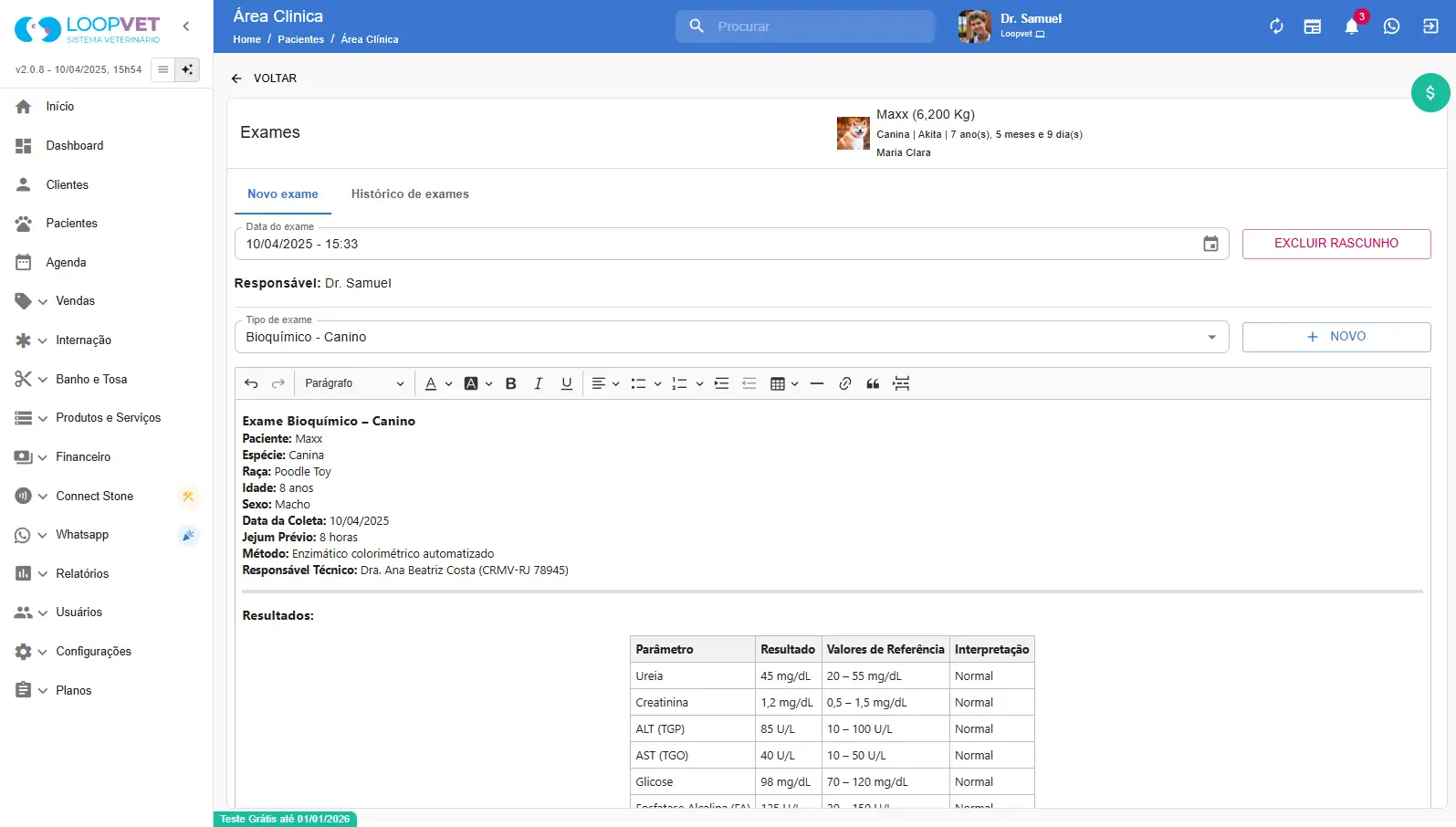Click the VOLTAR back link

tap(264, 79)
